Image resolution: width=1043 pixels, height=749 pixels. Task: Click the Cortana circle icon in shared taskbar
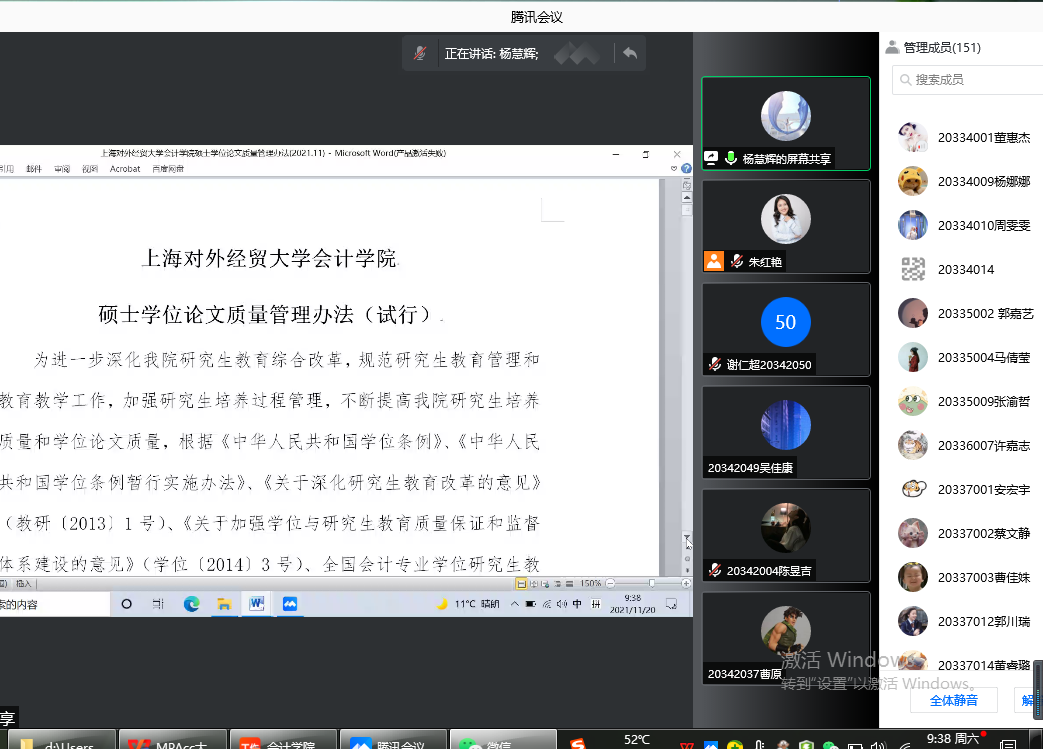click(127, 604)
